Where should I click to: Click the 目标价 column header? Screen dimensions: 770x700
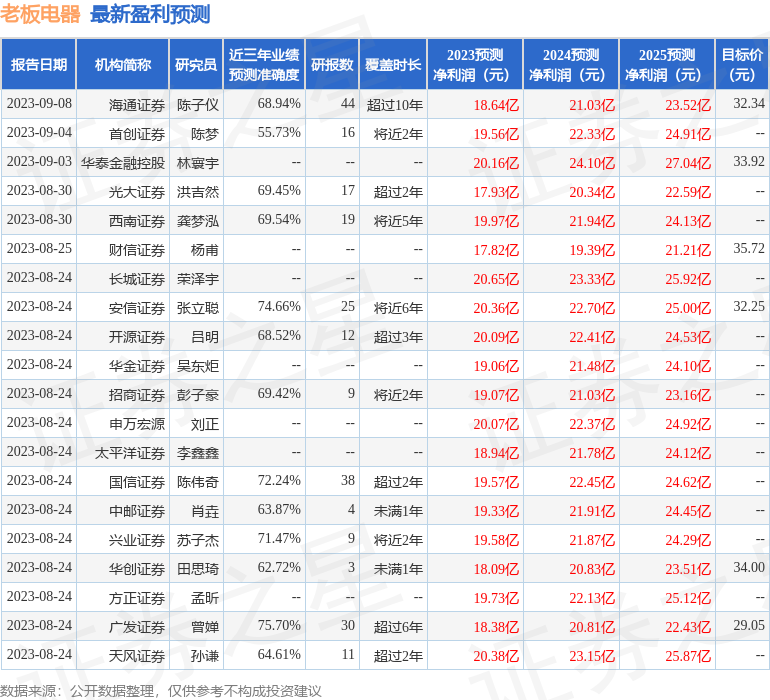tap(742, 64)
